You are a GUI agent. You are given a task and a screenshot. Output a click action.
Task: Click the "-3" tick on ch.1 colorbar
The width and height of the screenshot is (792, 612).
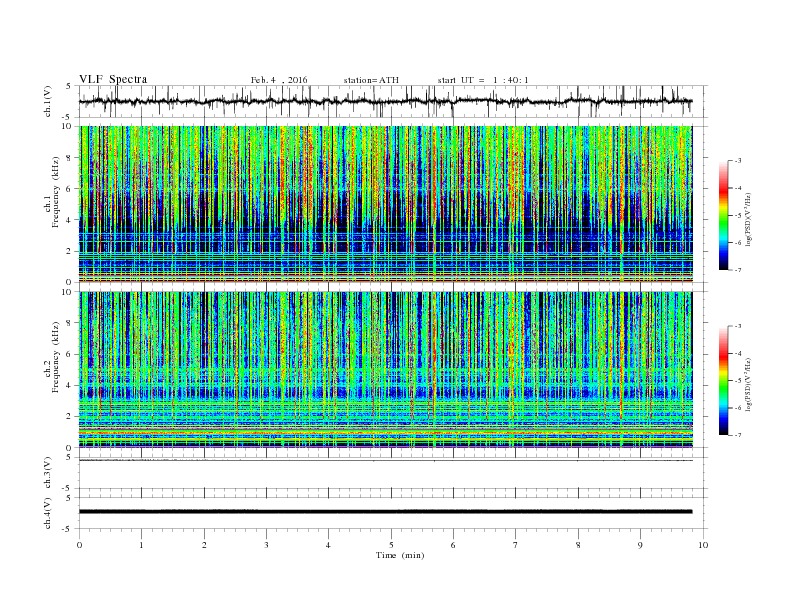click(738, 161)
